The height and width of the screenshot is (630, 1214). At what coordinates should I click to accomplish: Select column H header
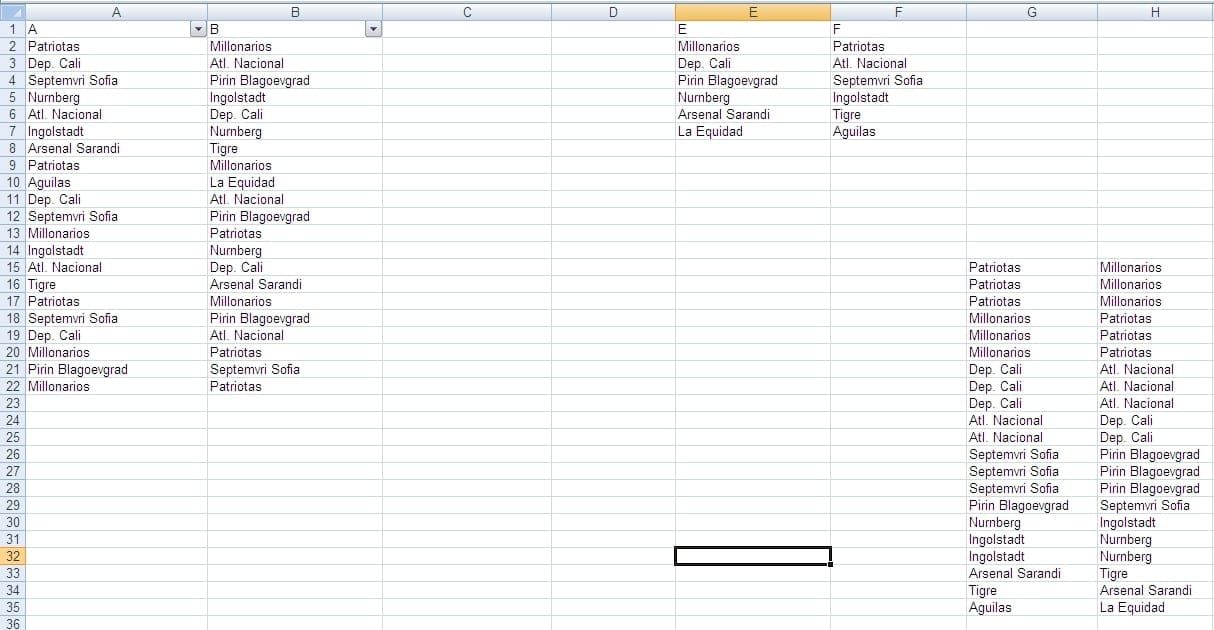tap(1155, 12)
